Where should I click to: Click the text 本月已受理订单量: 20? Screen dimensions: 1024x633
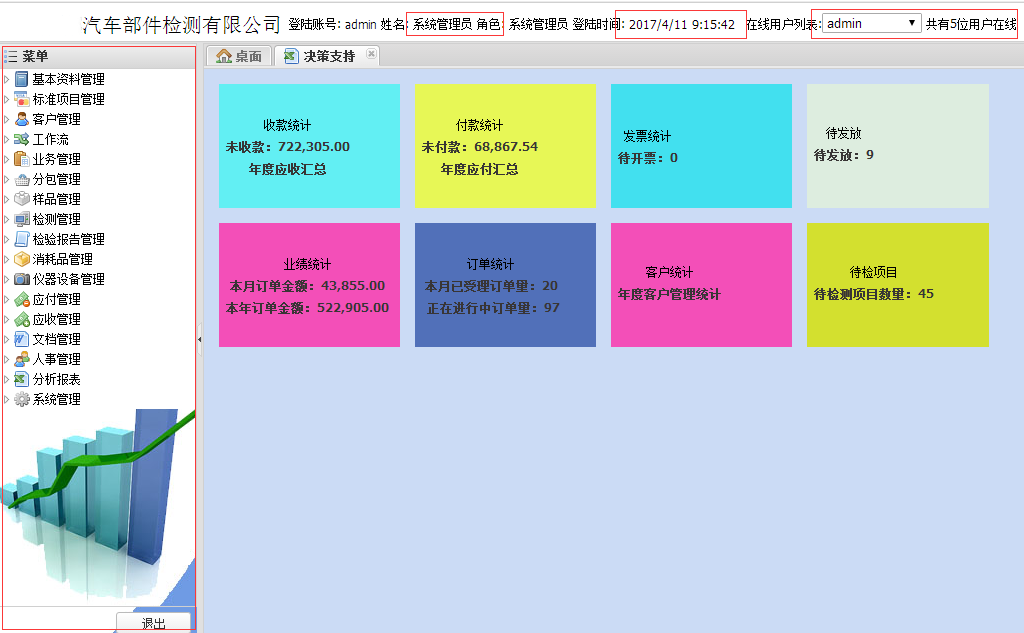(x=491, y=286)
